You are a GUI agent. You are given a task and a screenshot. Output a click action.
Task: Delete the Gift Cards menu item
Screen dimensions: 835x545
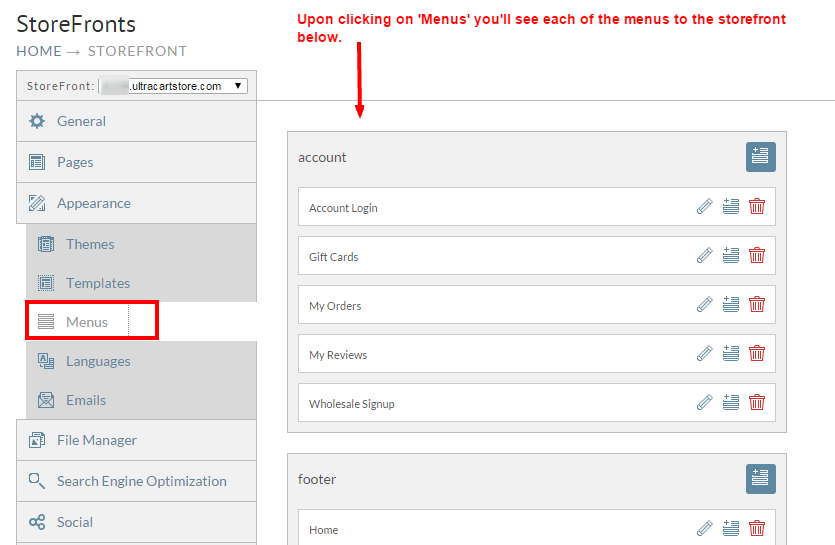coord(757,255)
